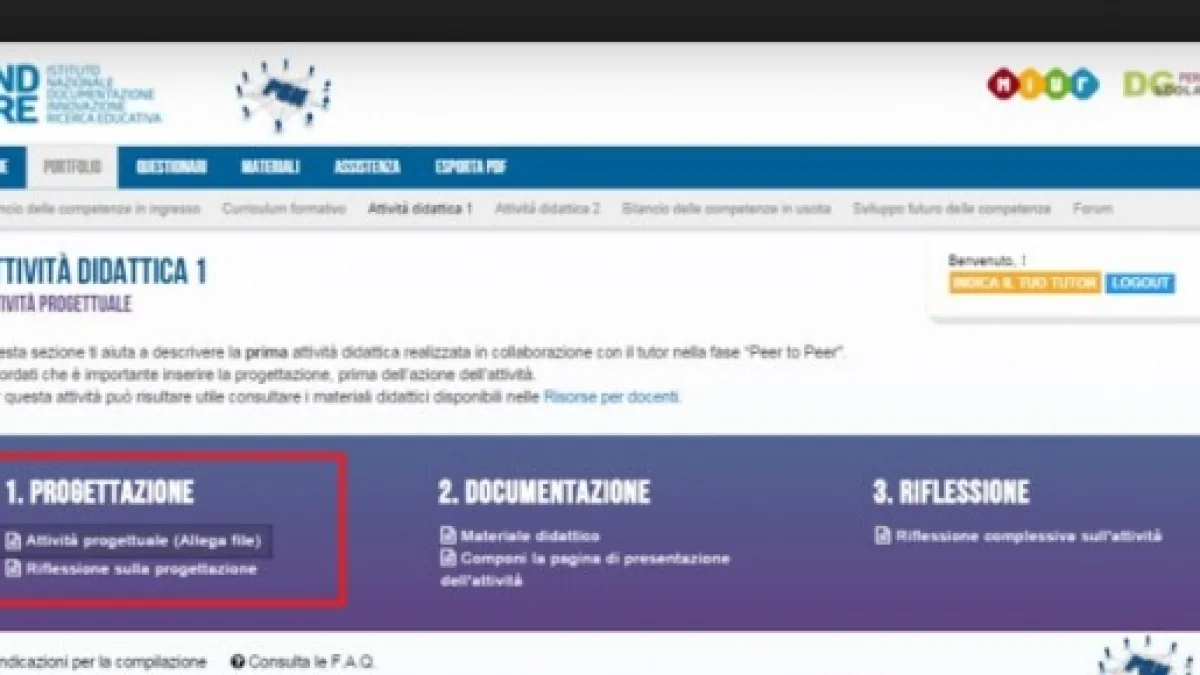This screenshot has width=1200, height=675.
Task: Open Curriculum formativo sub-tab
Action: (x=284, y=209)
